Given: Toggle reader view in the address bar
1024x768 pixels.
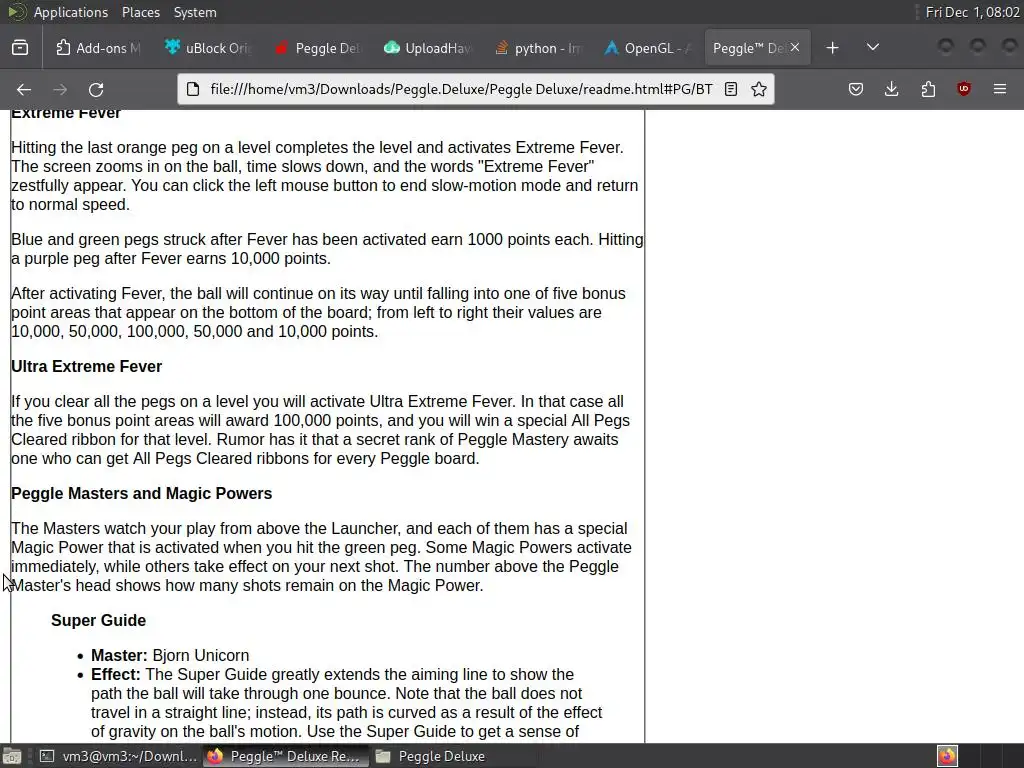Looking at the screenshot, I should coord(731,89).
